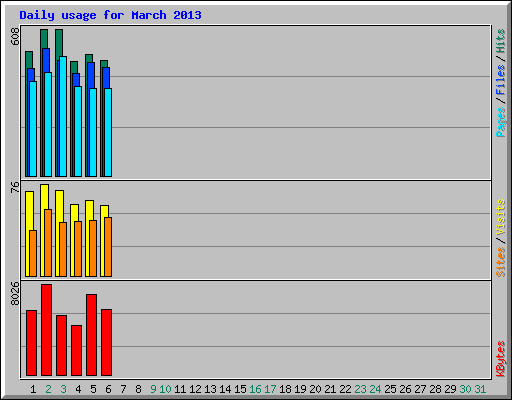
Task: Click day 27 on the x-axis
Action: pos(420,389)
